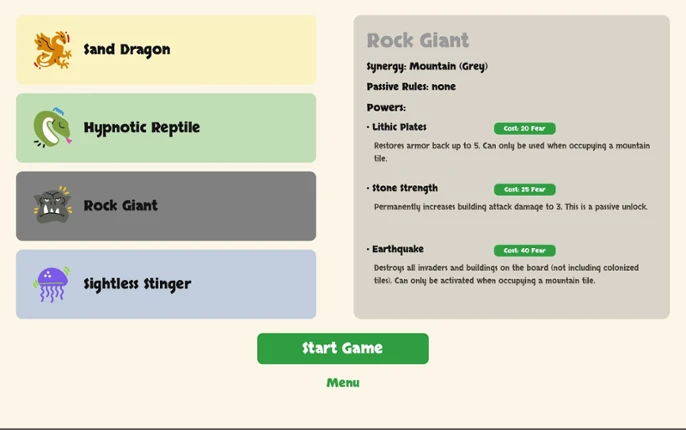
Task: Start the game with the green button
Action: tap(343, 349)
